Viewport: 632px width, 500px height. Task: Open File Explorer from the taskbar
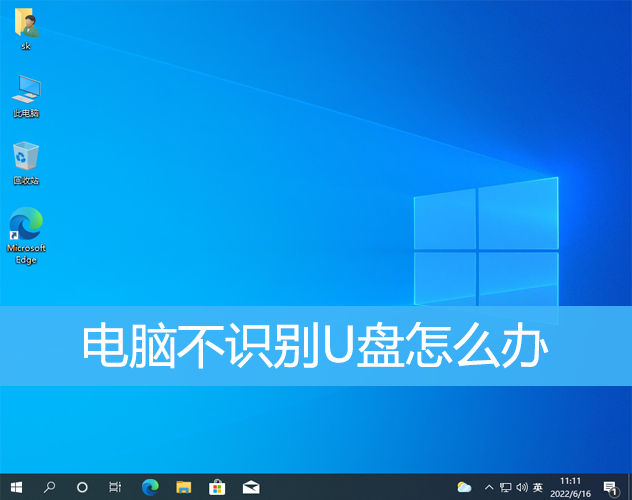183,487
